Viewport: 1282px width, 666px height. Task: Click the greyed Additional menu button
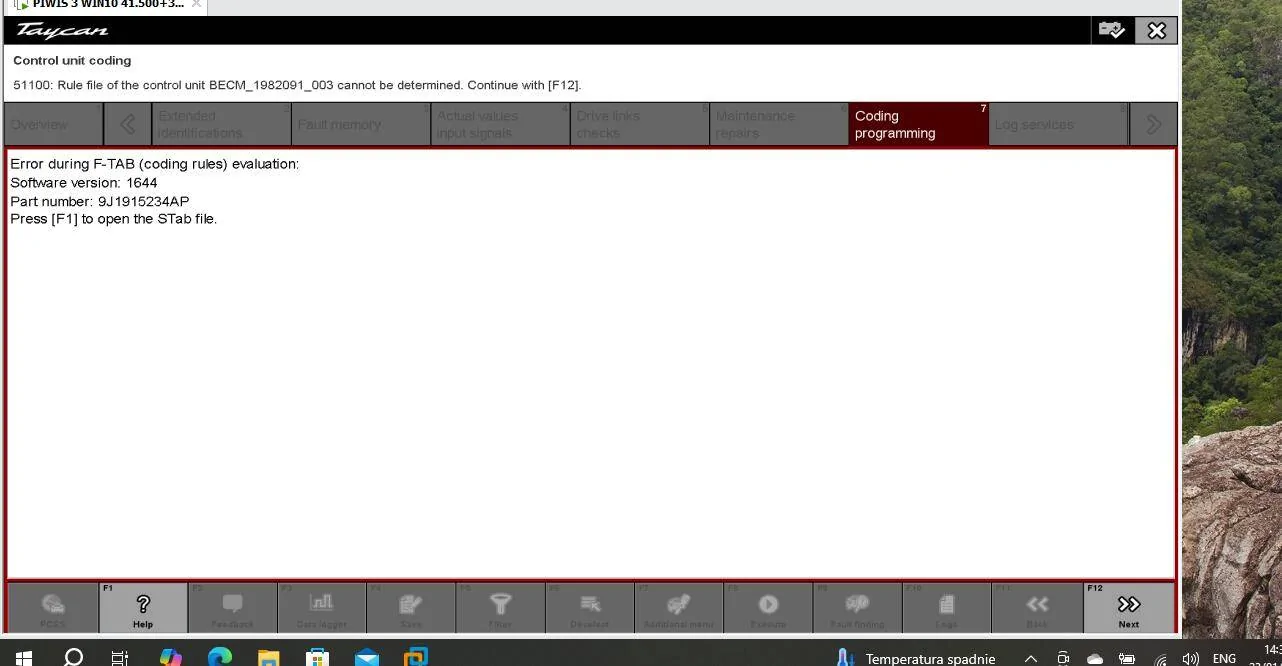(679, 607)
